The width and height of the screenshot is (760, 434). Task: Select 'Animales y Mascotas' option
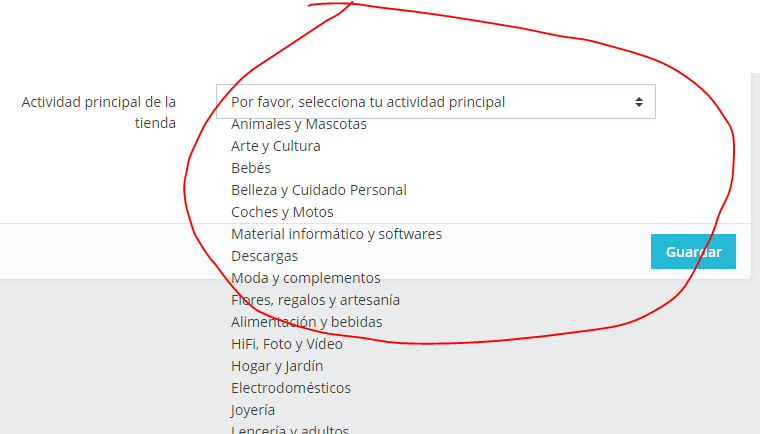[299, 124]
